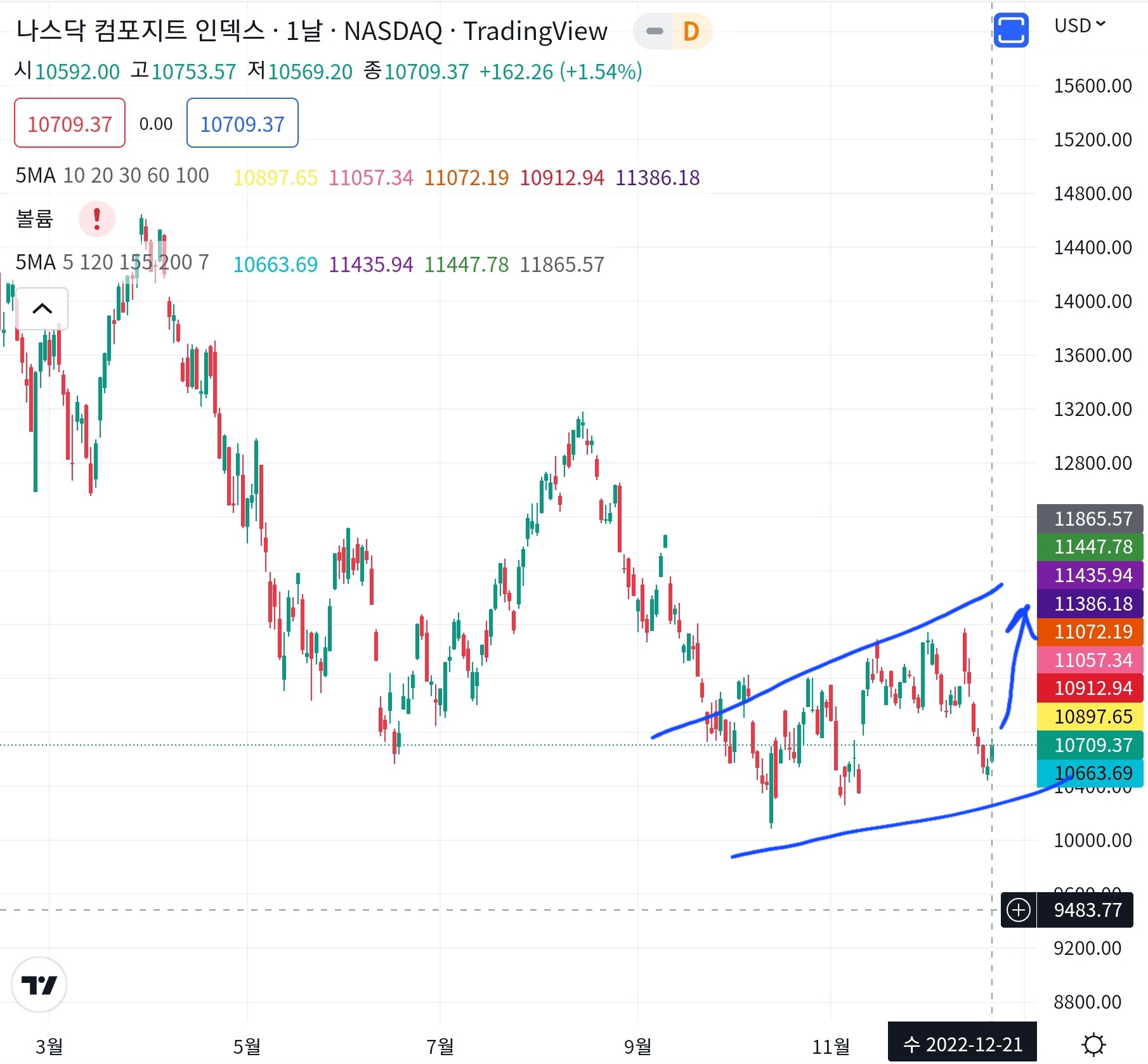Image resolution: width=1148 pixels, height=1064 pixels.
Task: Click the 9483.77 crosshair price label
Action: click(x=1086, y=910)
